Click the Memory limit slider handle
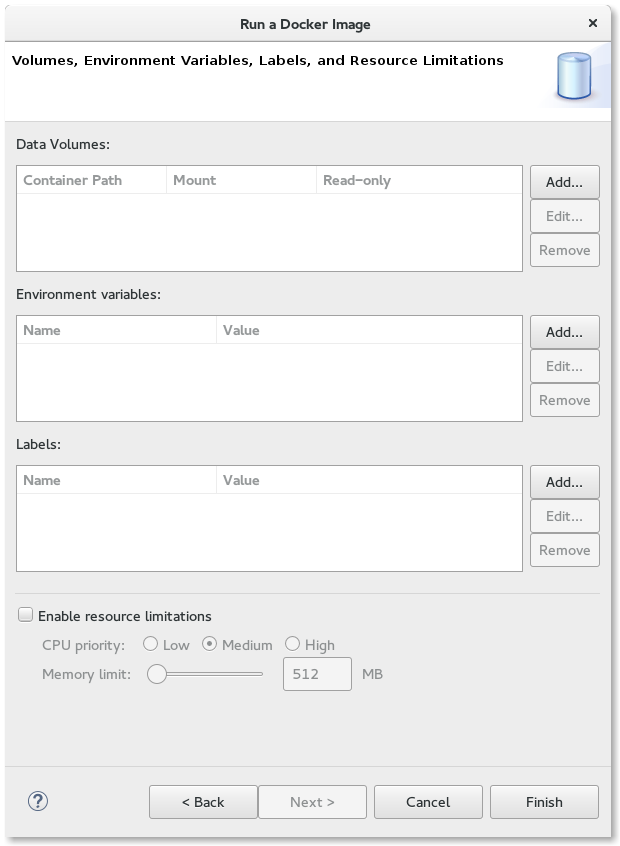The height and width of the screenshot is (846, 620). (x=157, y=674)
